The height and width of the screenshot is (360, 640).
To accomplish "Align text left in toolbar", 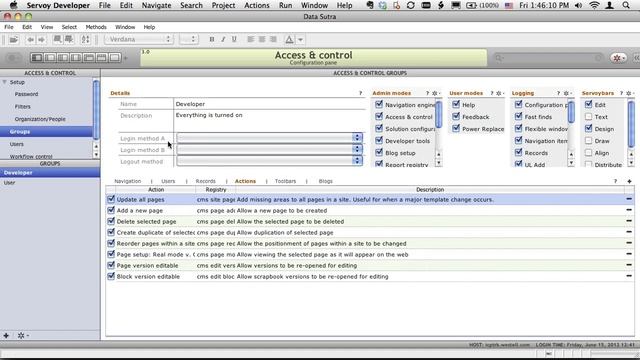I will [251, 40].
